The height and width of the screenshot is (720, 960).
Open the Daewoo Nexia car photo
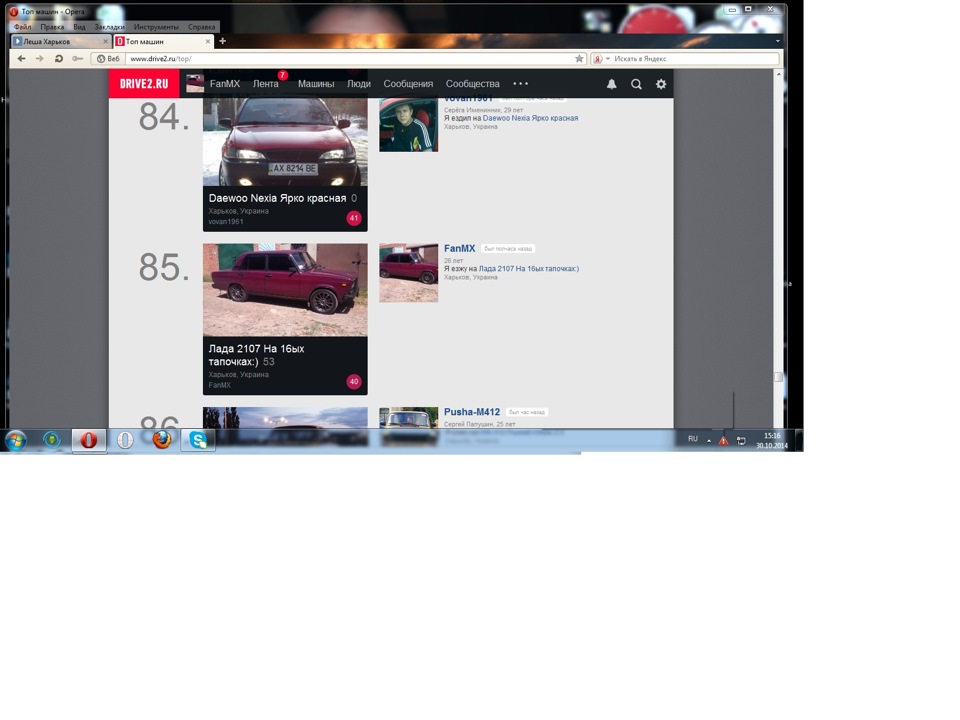pos(285,142)
